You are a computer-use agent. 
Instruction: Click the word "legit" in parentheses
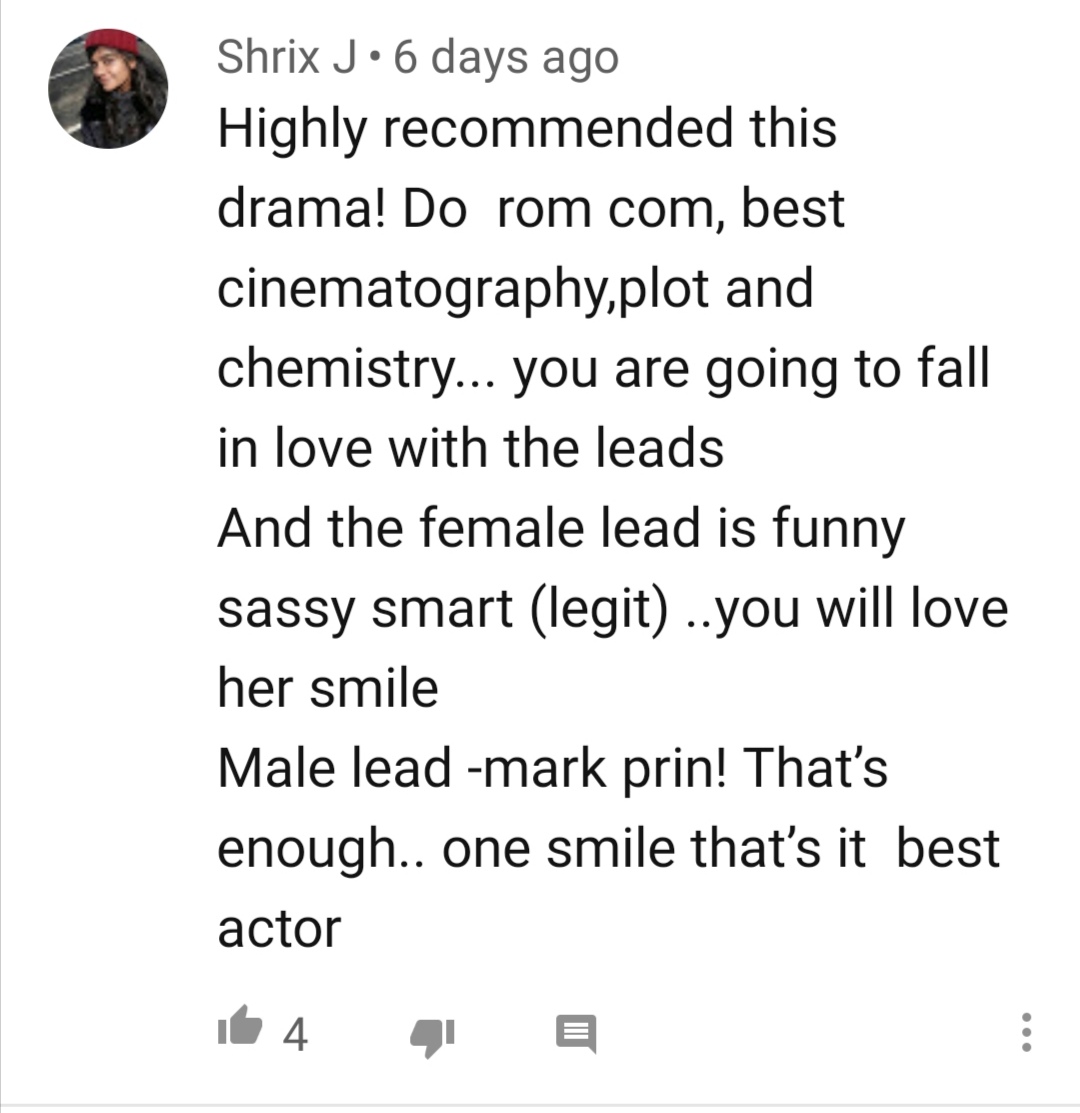[x=599, y=610]
